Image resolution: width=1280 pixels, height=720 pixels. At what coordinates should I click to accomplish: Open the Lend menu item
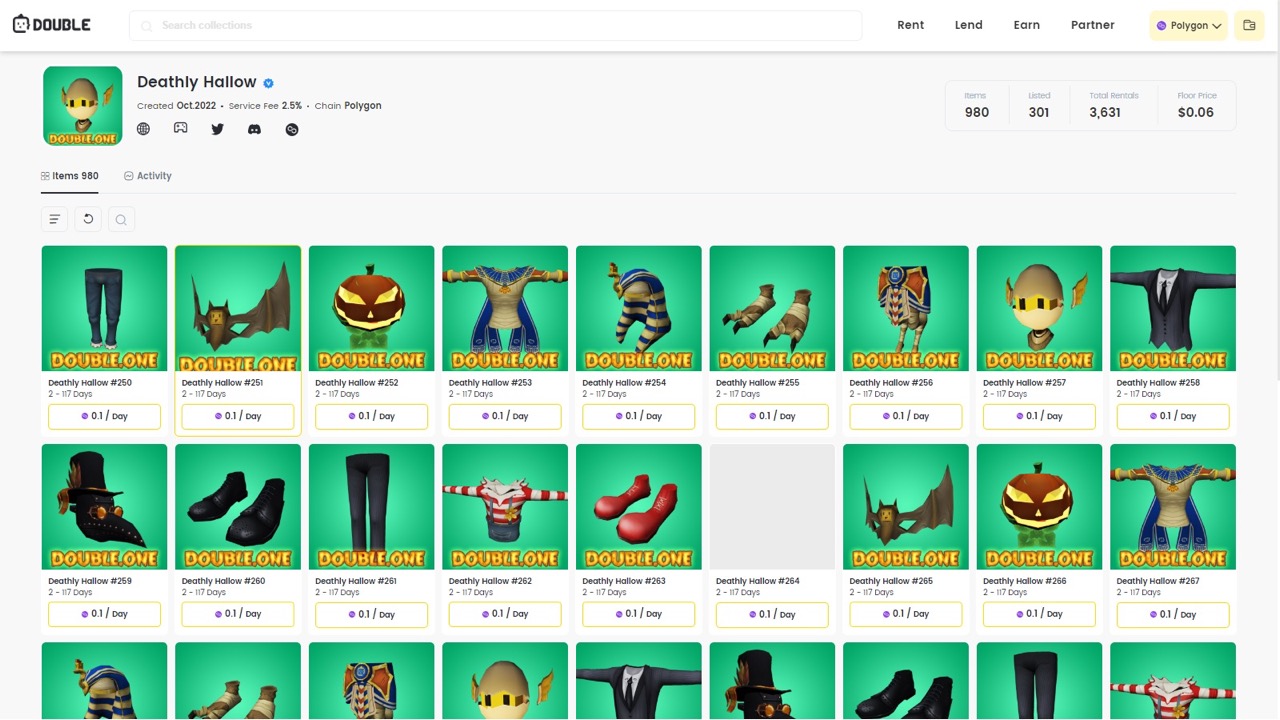968,25
